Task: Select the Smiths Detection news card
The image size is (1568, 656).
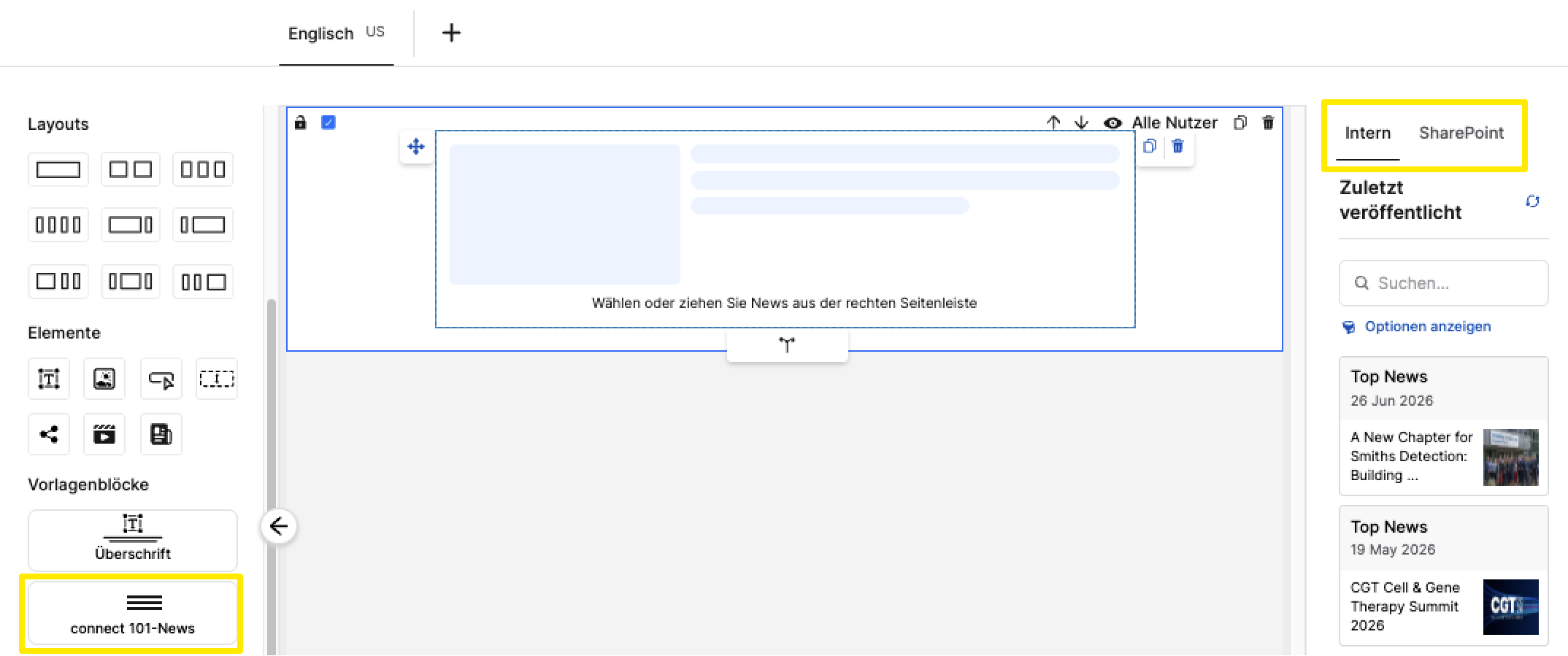Action: click(x=1443, y=426)
